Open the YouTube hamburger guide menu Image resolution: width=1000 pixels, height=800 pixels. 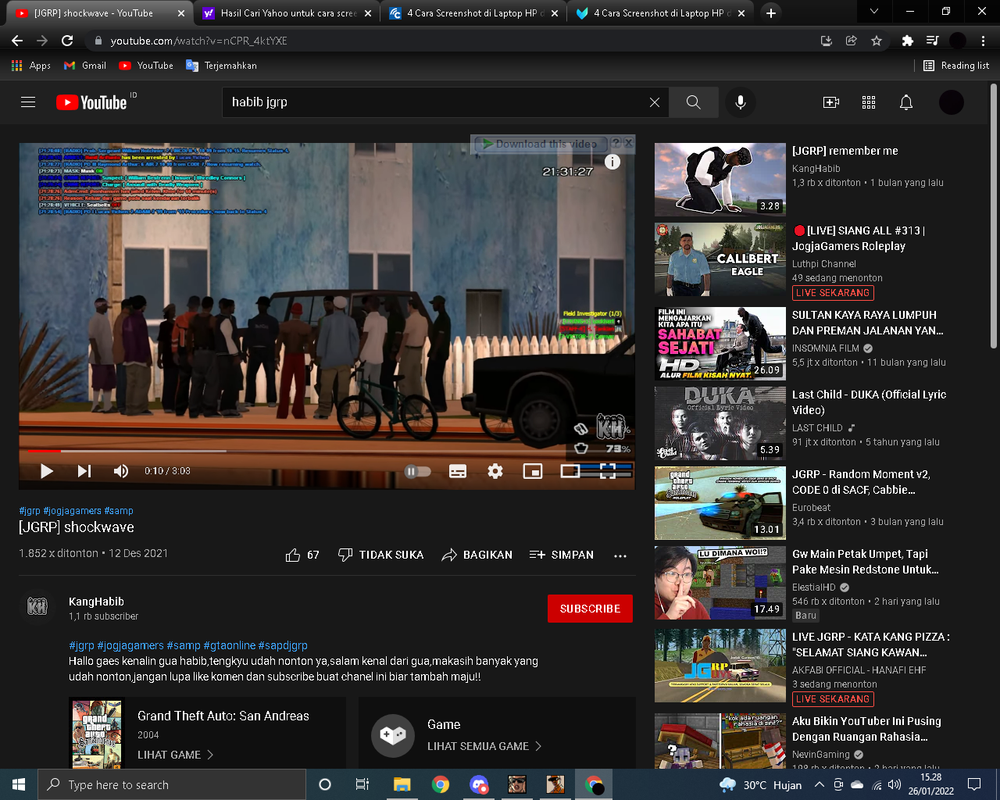[x=28, y=102]
